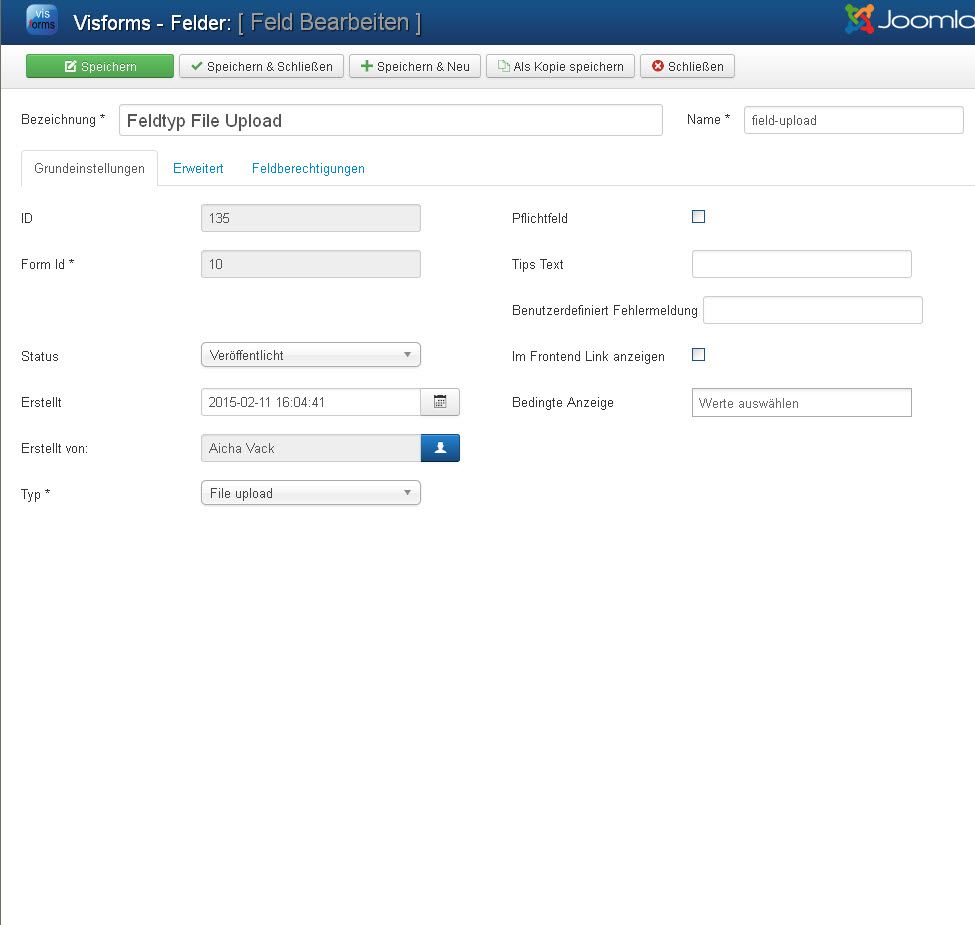The height and width of the screenshot is (925, 975).
Task: Click the Name field with field-upload
Action: click(854, 120)
